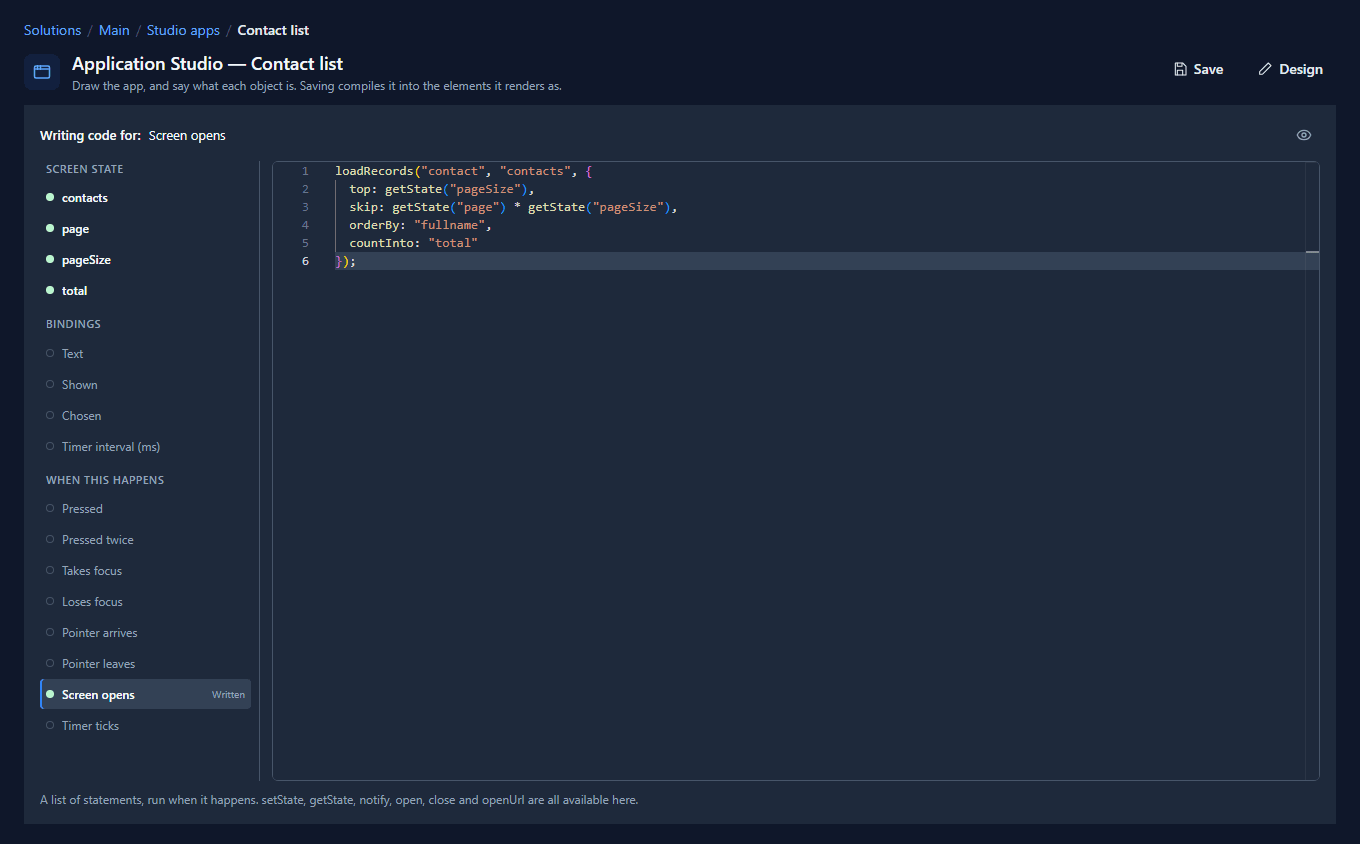Open Timer interval (ms) binding
This screenshot has height=844, width=1360.
pos(145,447)
